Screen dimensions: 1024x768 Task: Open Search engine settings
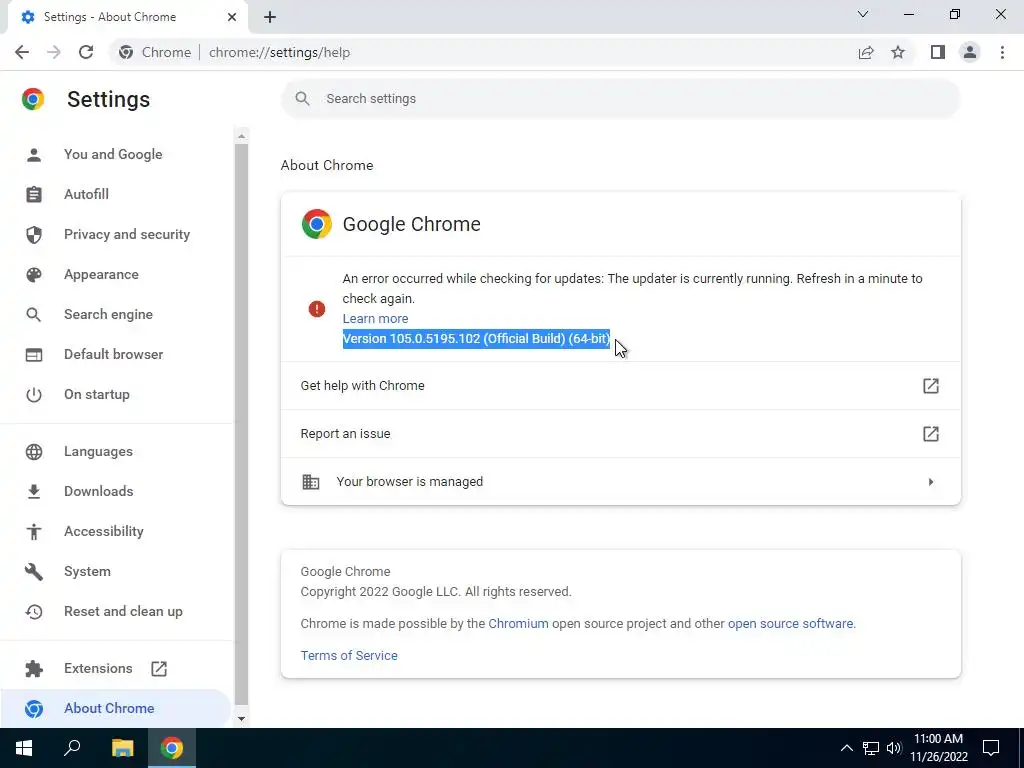[108, 314]
